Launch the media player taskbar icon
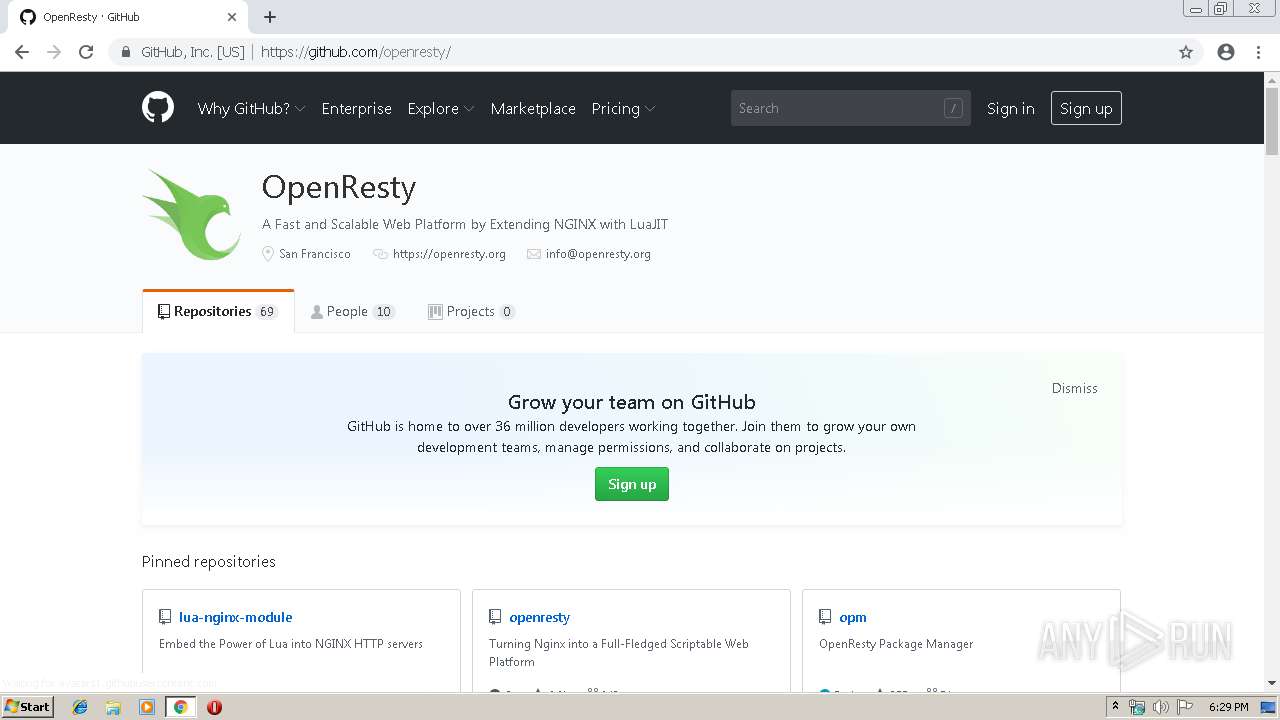The height and width of the screenshot is (720, 1280). pyautogui.click(x=147, y=707)
